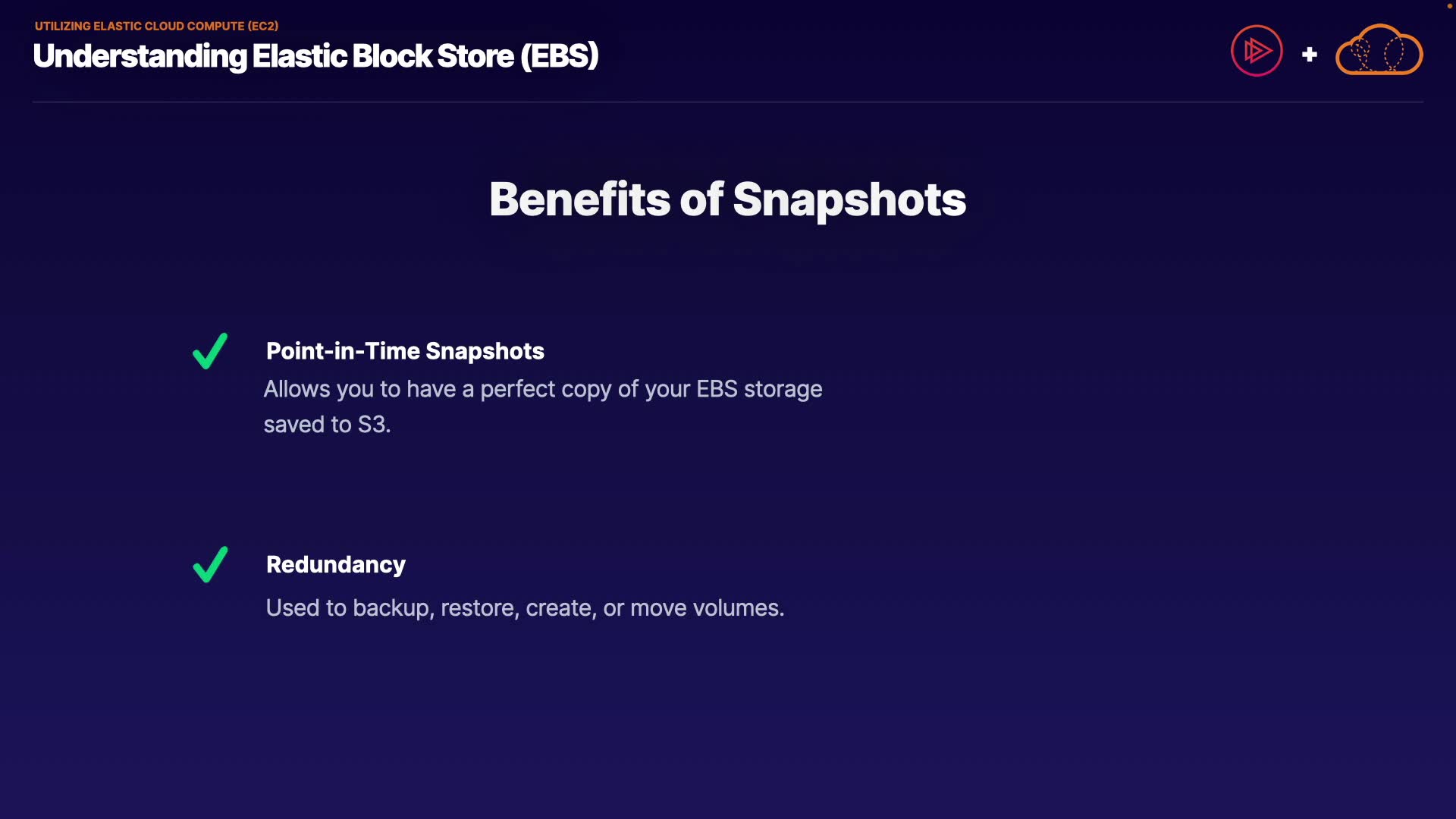Viewport: 1456px width, 819px height.
Task: Select the "Point-in-Time Snapshots" bullet heading
Action: click(405, 351)
